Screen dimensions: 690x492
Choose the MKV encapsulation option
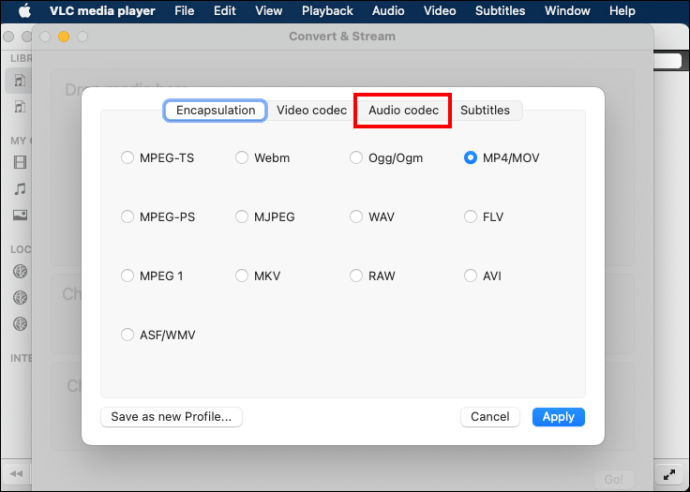coord(242,276)
